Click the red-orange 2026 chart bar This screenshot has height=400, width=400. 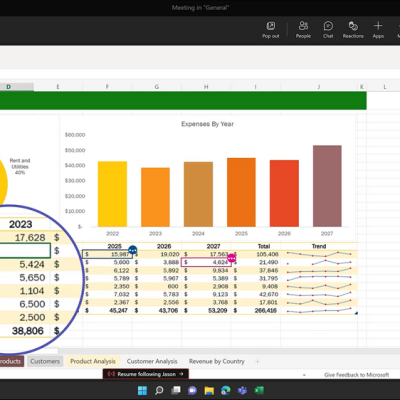tap(284, 193)
